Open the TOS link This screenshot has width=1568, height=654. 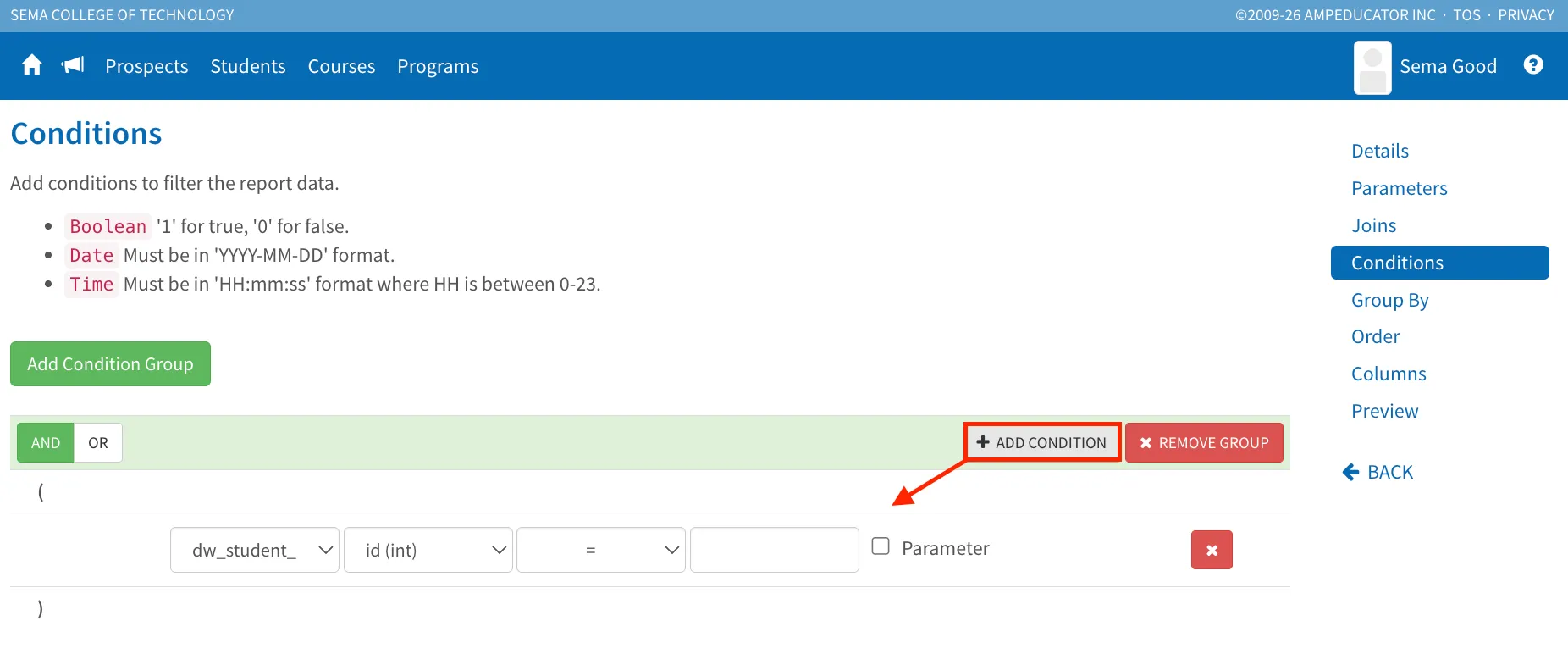[1467, 15]
